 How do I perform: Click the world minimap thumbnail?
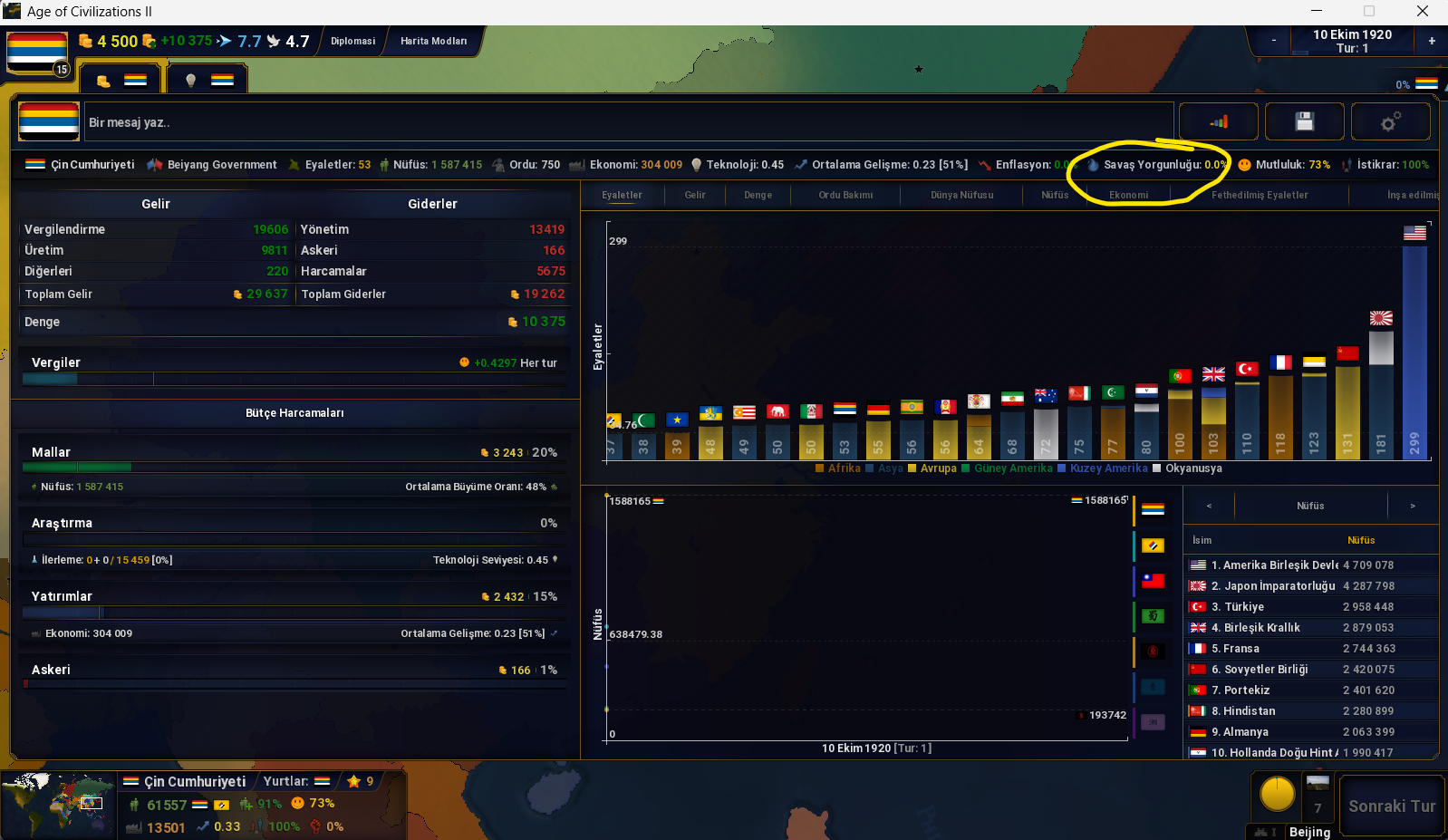[x=59, y=805]
